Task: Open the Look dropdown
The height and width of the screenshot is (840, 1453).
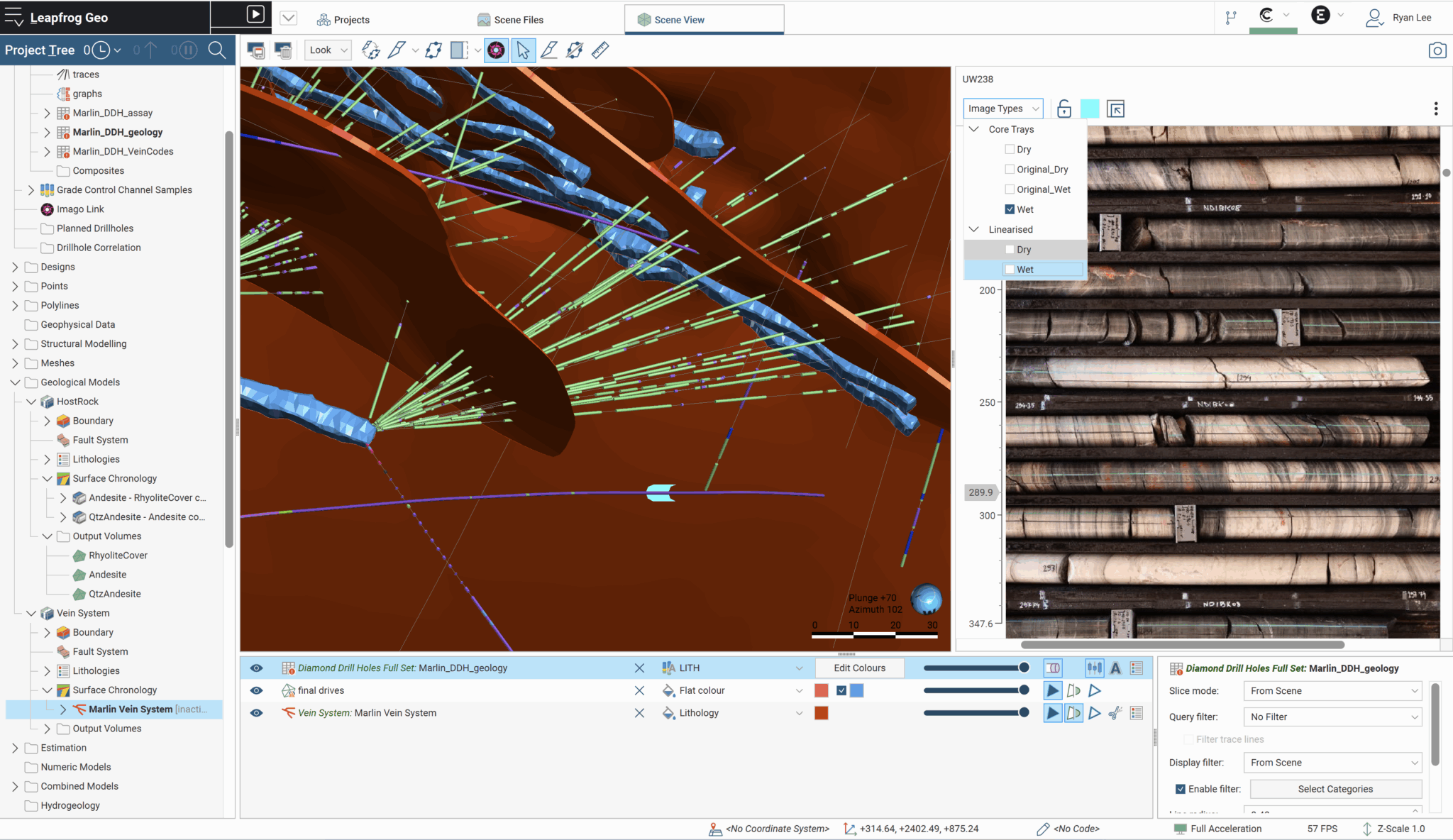Action: [x=328, y=50]
